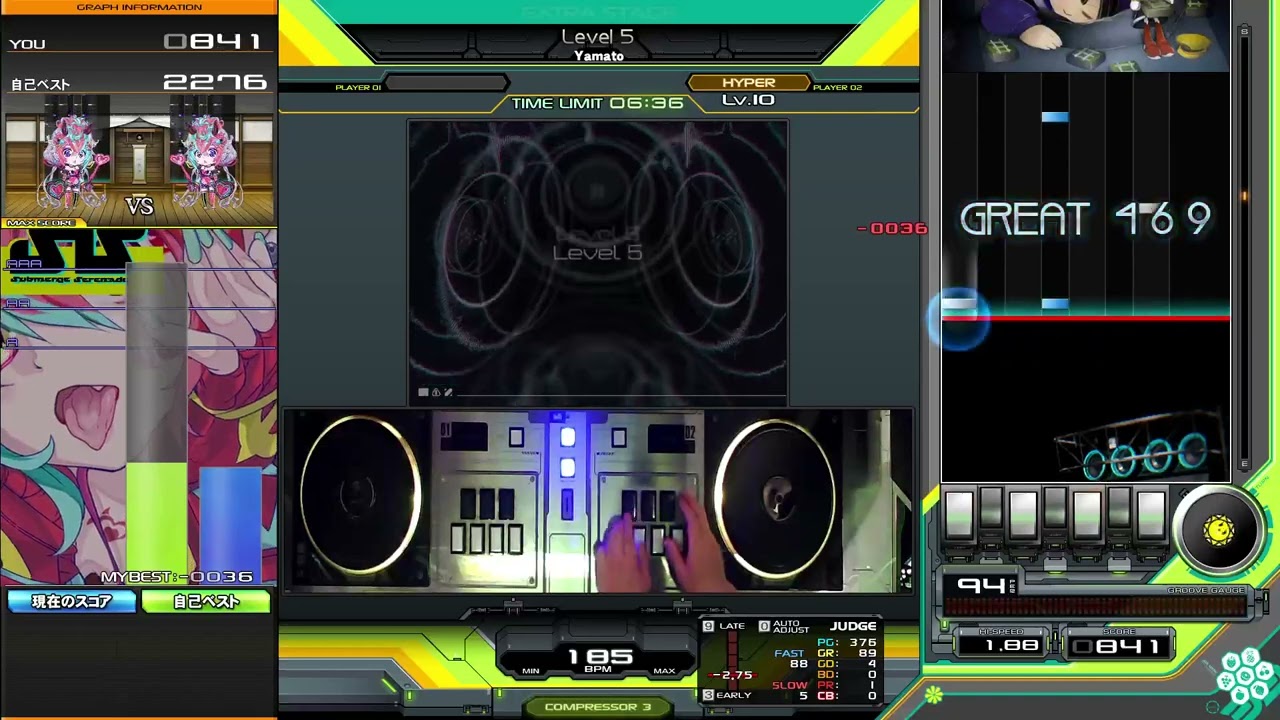Click the SLOW 5 counter
1280x720 pixels.
tap(791, 690)
